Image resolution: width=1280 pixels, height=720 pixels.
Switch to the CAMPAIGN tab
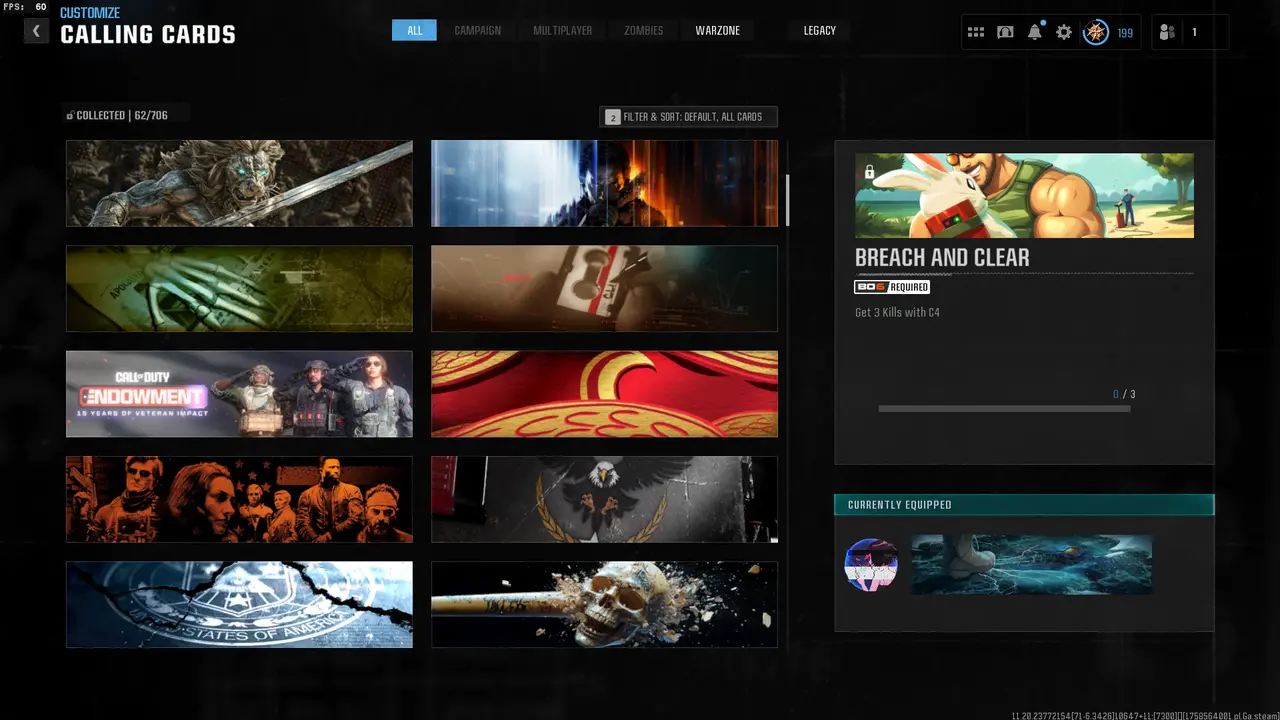(x=478, y=30)
